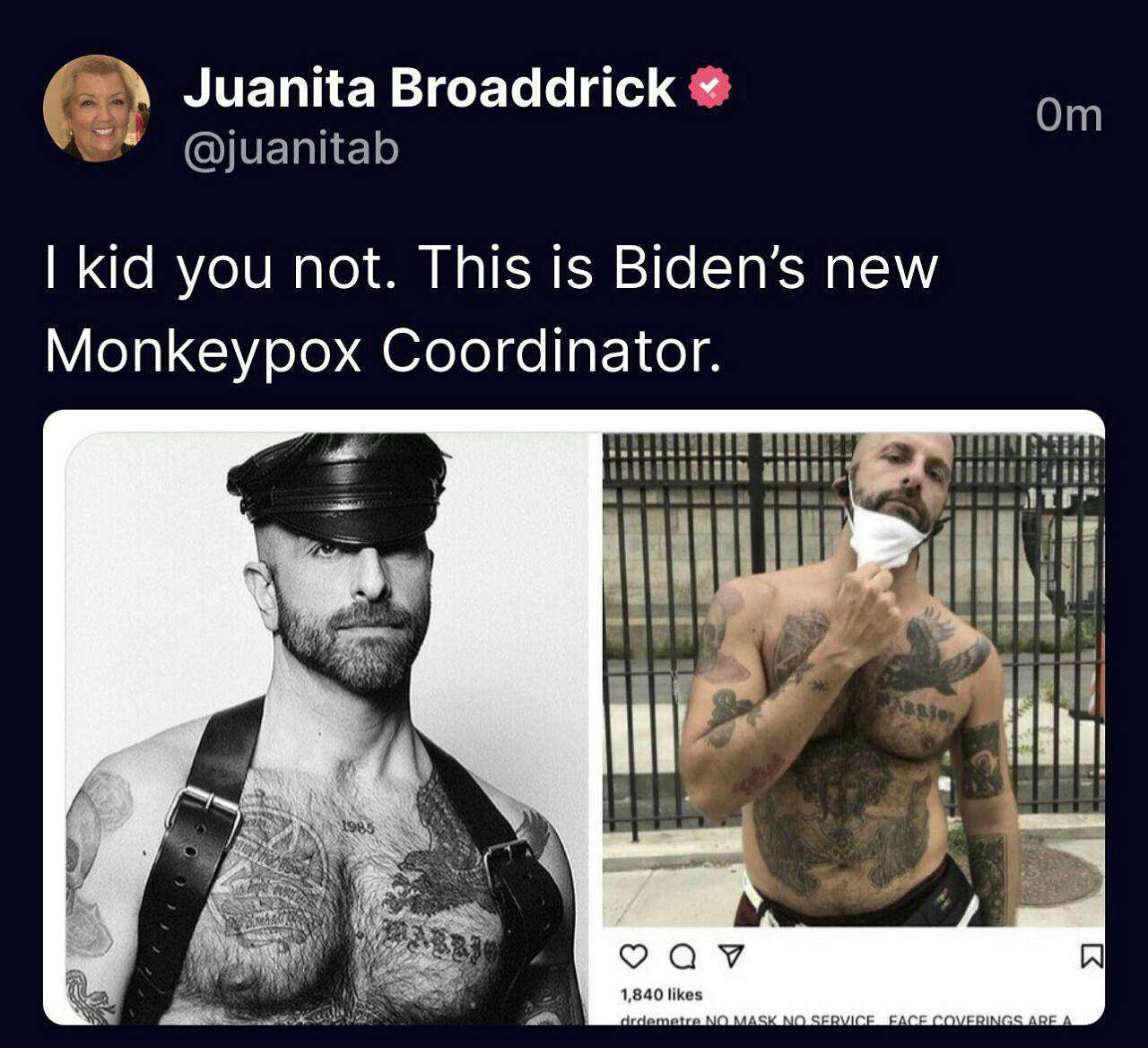Open the comment bubble icon
The width and height of the screenshot is (1148, 1048).
pyautogui.click(x=683, y=957)
